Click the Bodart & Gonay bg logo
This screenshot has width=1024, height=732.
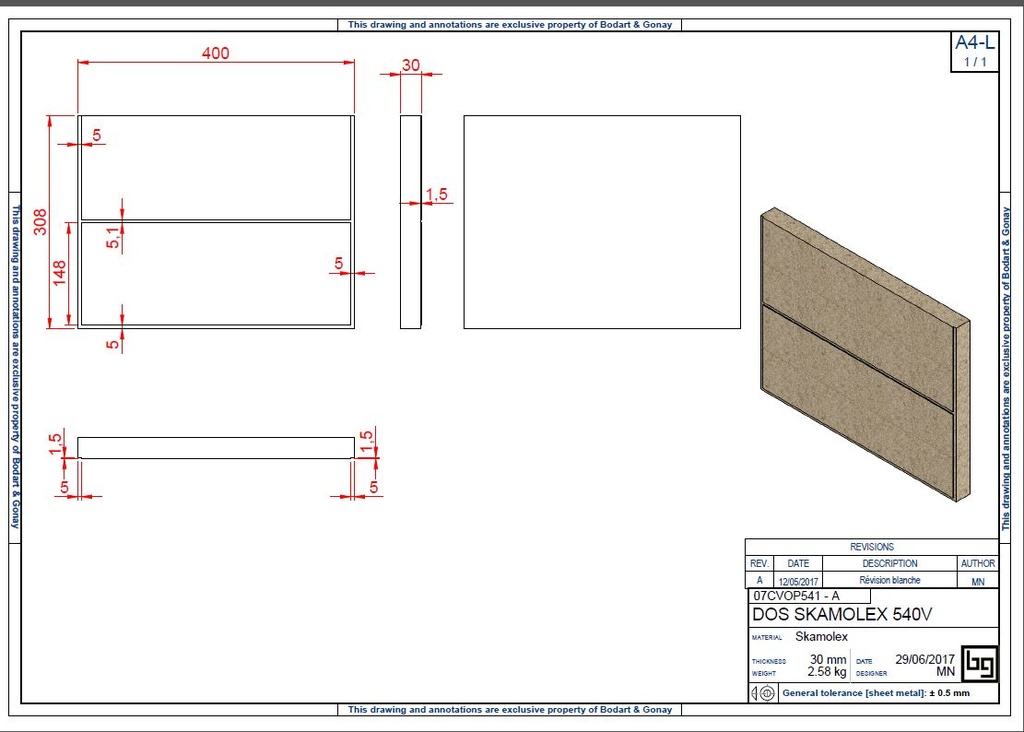pyautogui.click(x=979, y=665)
